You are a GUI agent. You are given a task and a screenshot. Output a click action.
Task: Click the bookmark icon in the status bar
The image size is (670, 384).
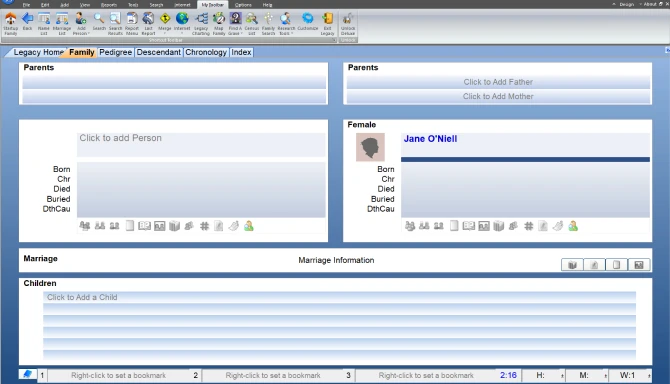[27, 374]
